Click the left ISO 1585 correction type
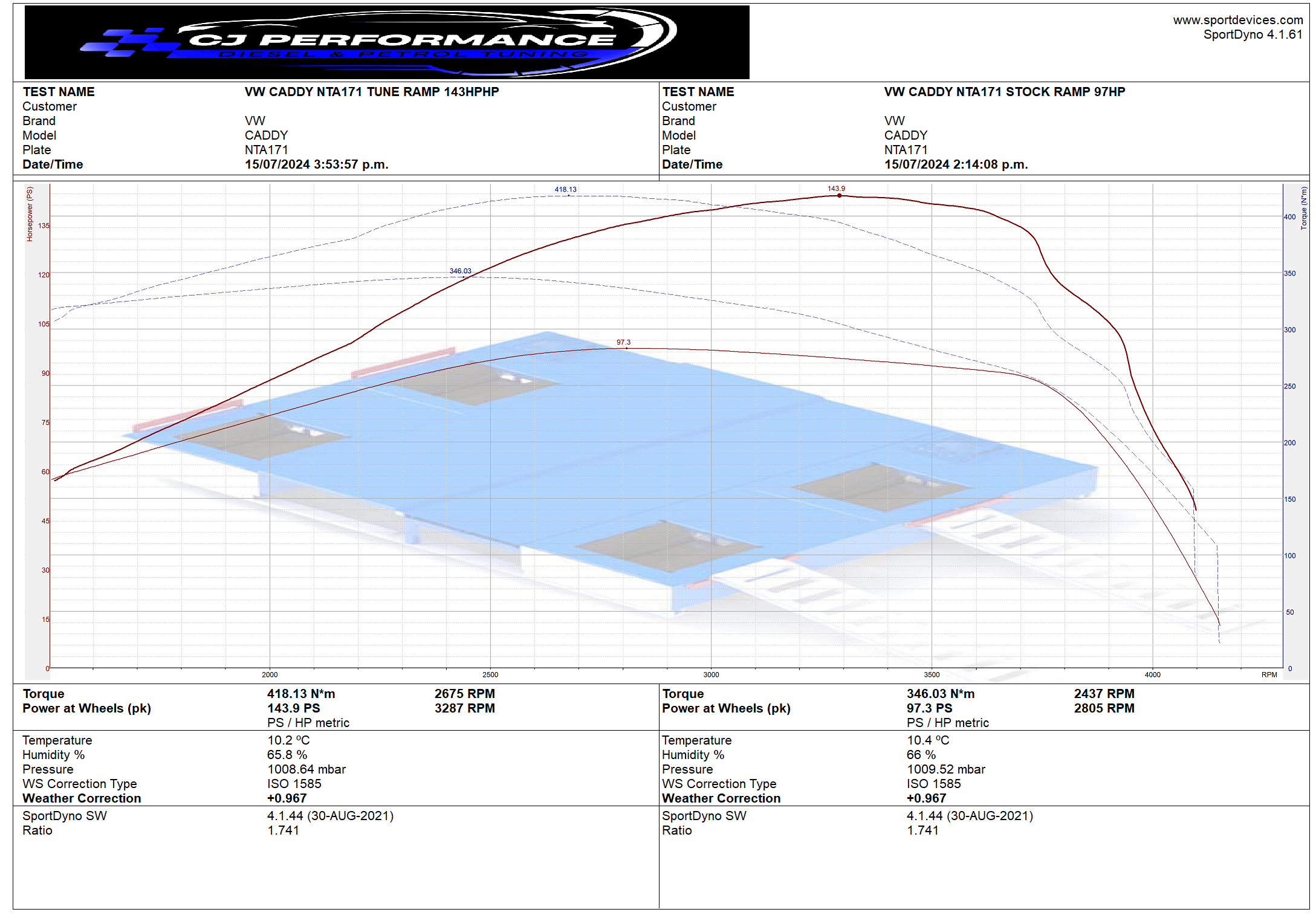The width and height of the screenshot is (1316, 918). point(294,784)
